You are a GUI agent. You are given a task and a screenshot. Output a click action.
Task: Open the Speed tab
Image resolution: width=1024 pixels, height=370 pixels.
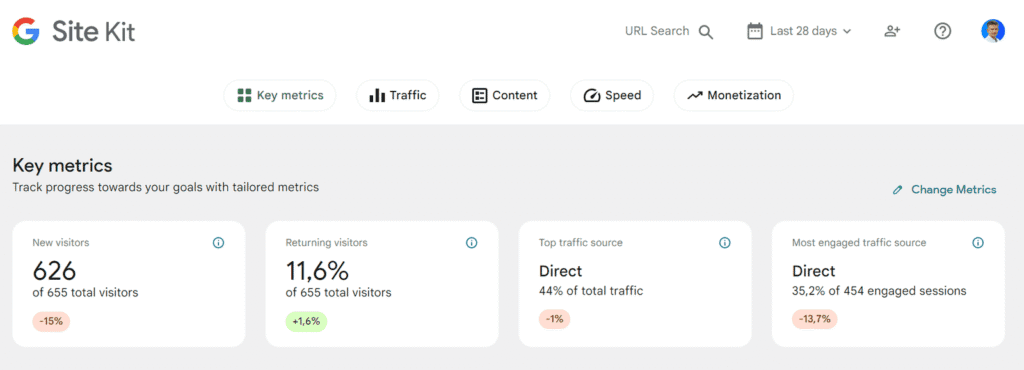(x=612, y=96)
